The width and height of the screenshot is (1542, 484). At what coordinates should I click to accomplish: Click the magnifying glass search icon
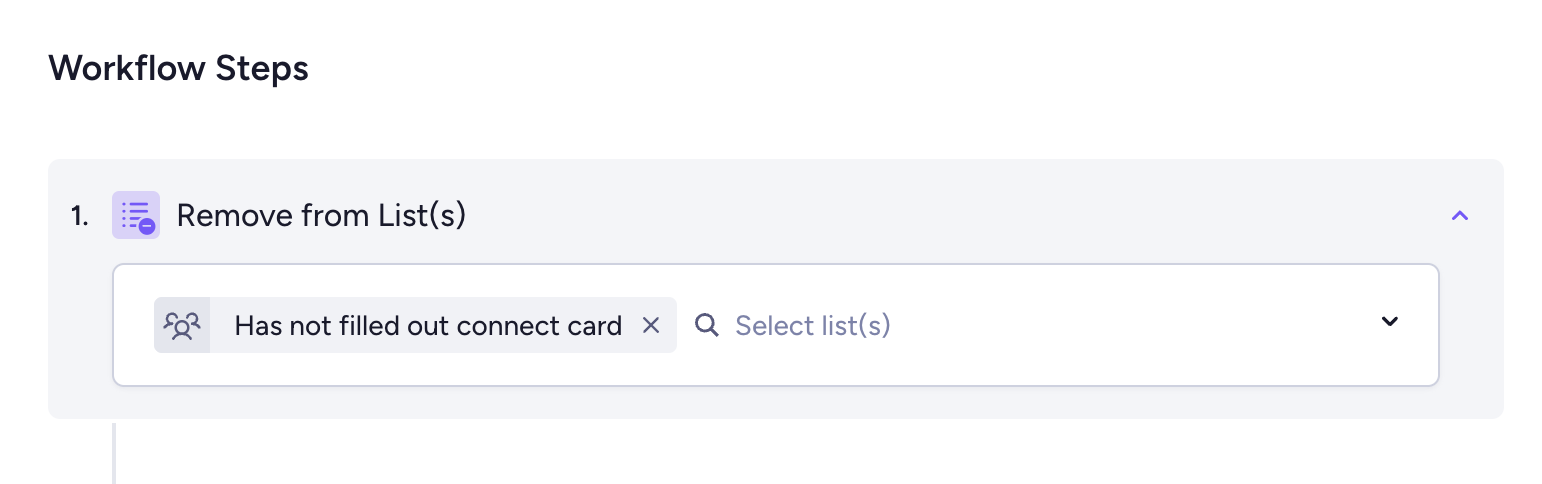pyautogui.click(x=707, y=325)
